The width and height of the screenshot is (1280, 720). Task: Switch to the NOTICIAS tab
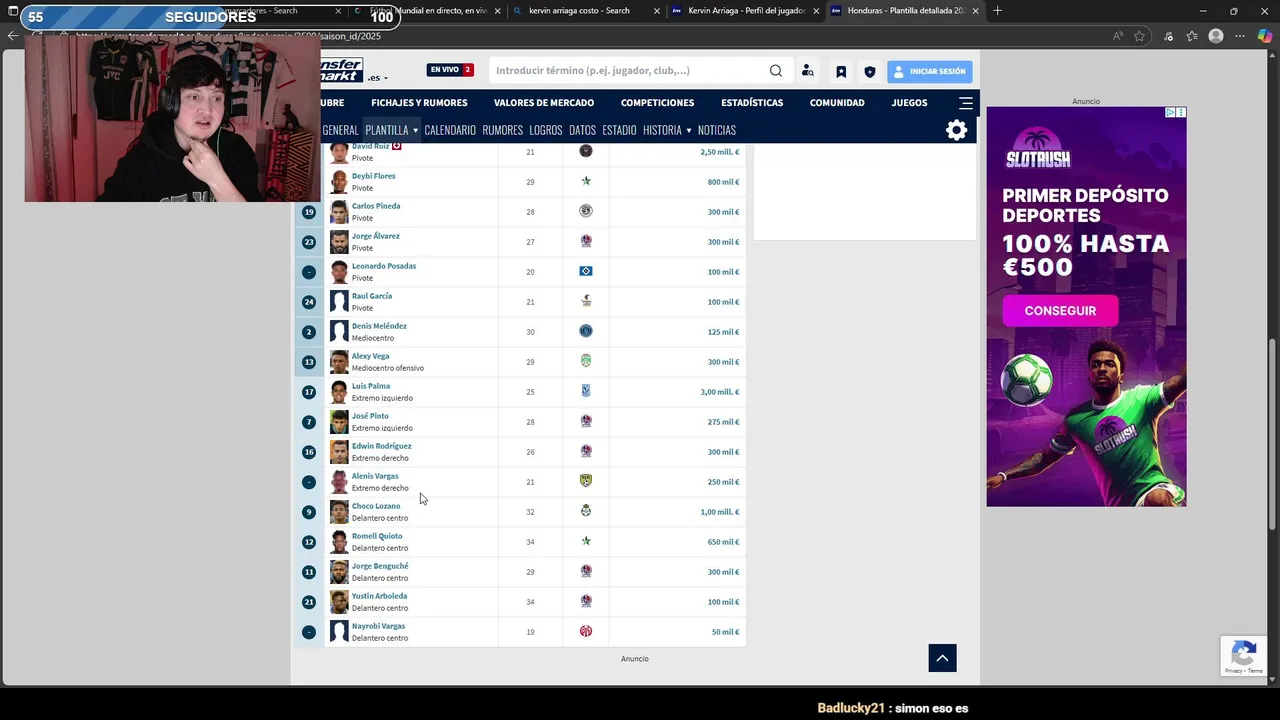[717, 130]
